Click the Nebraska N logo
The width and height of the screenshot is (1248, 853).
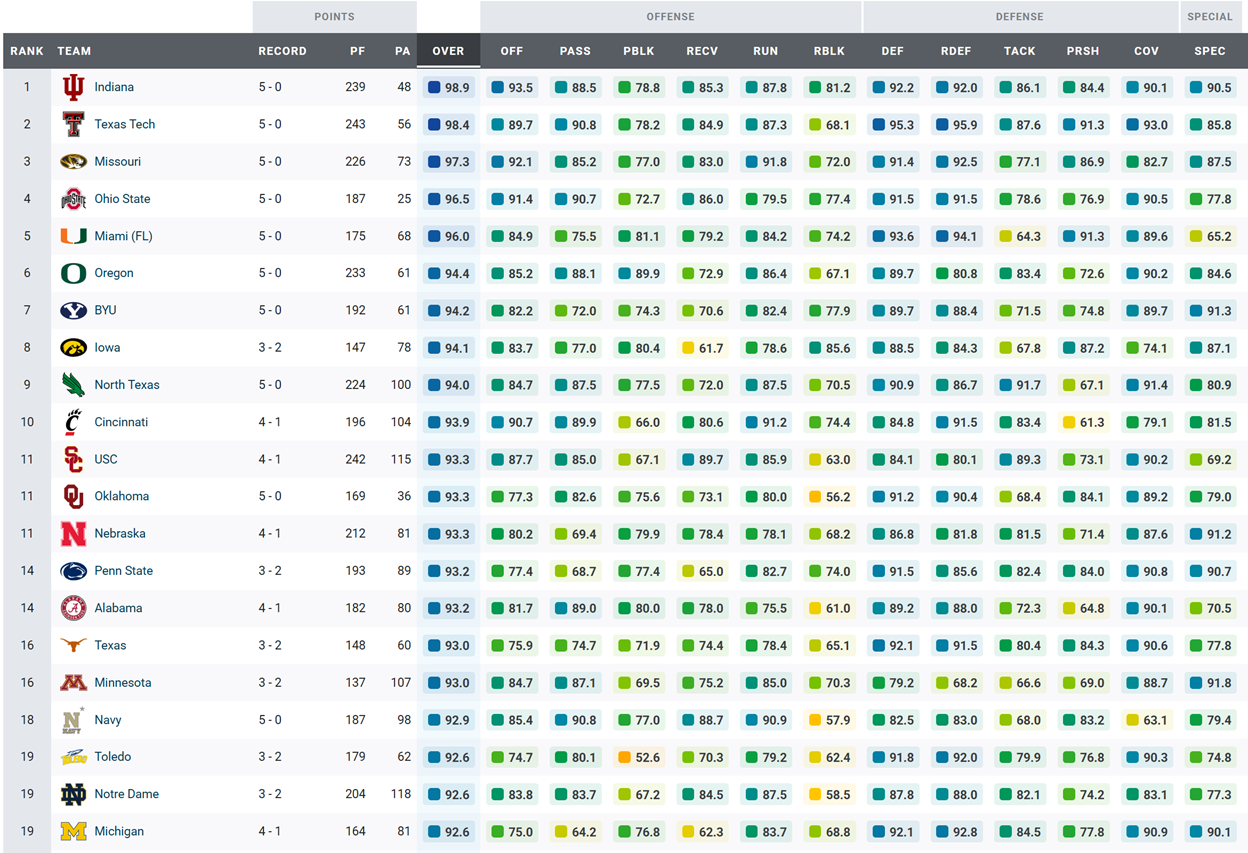(x=73, y=534)
